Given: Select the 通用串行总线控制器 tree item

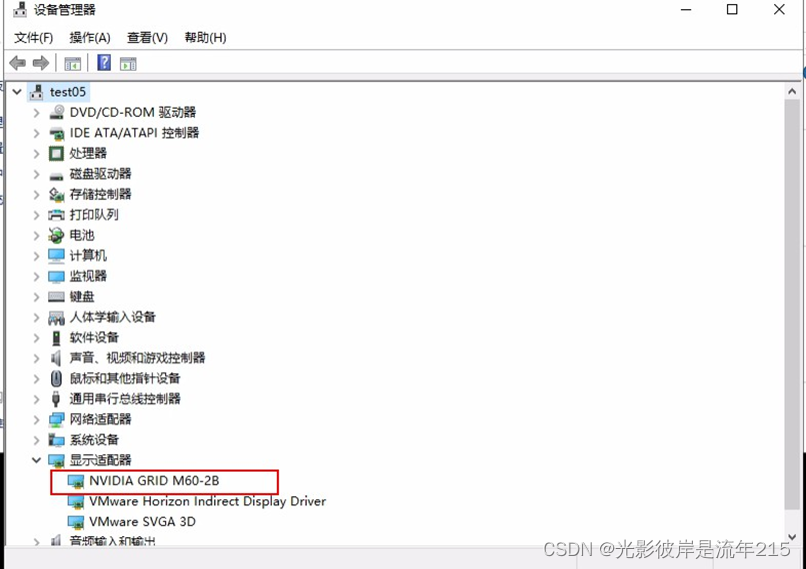Looking at the screenshot, I should 125,399.
